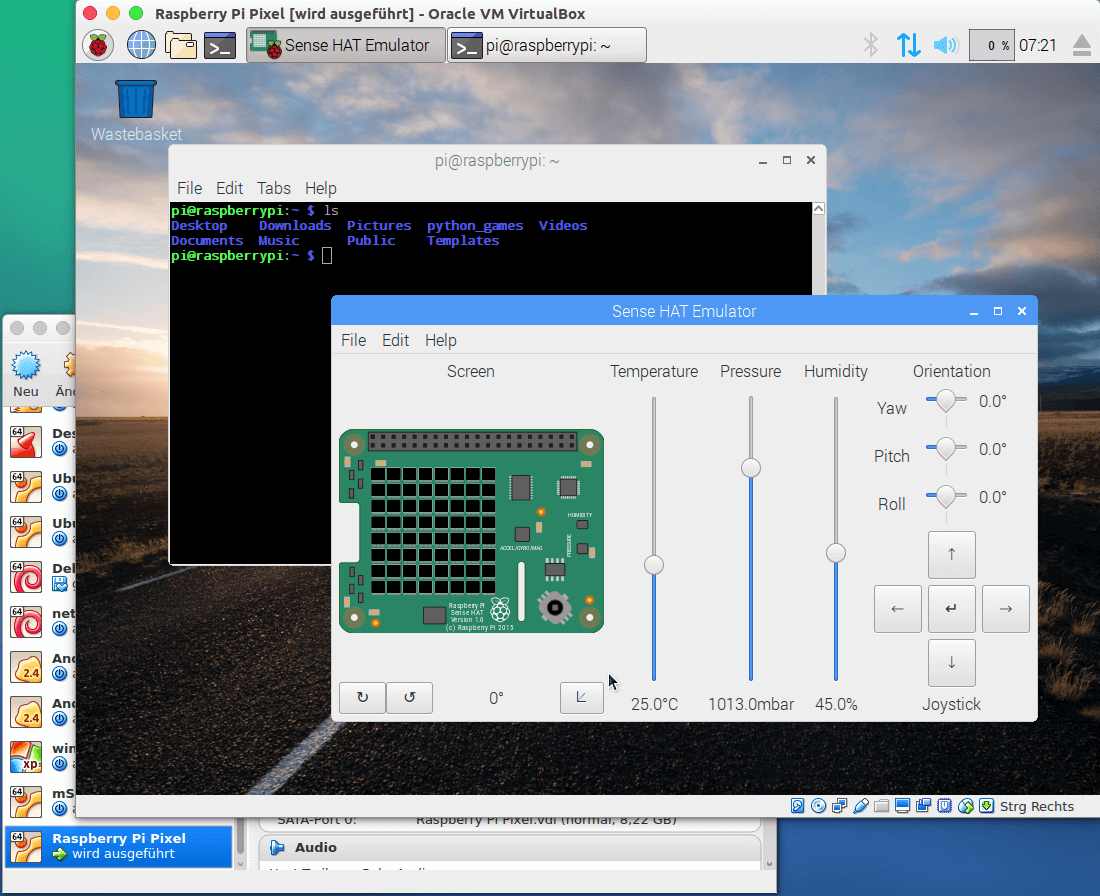Click the Bluetooth tray icon
Image resolution: width=1100 pixels, height=896 pixels.
pyautogui.click(x=871, y=45)
